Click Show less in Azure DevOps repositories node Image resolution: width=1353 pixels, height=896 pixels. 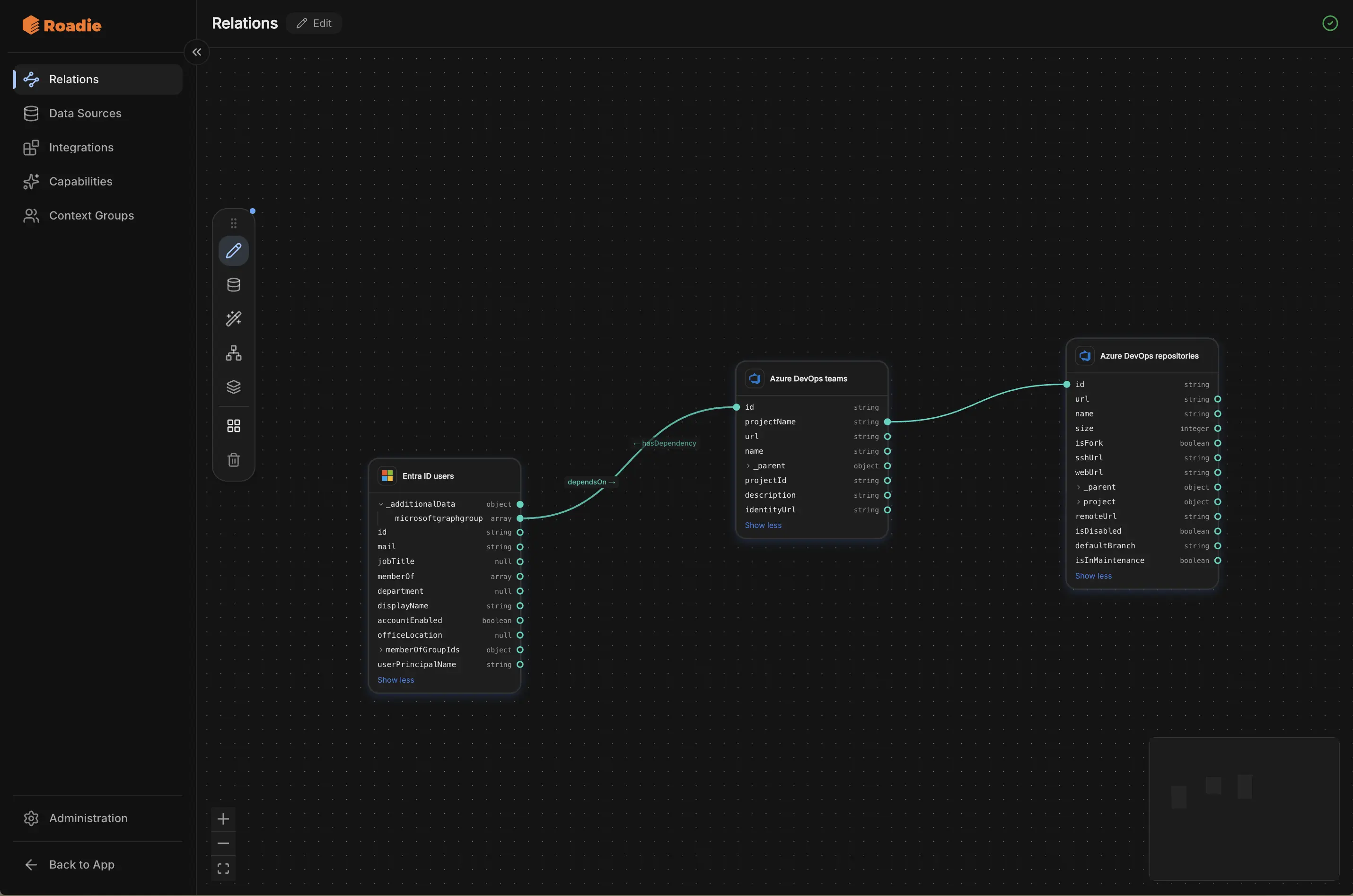(1094, 576)
